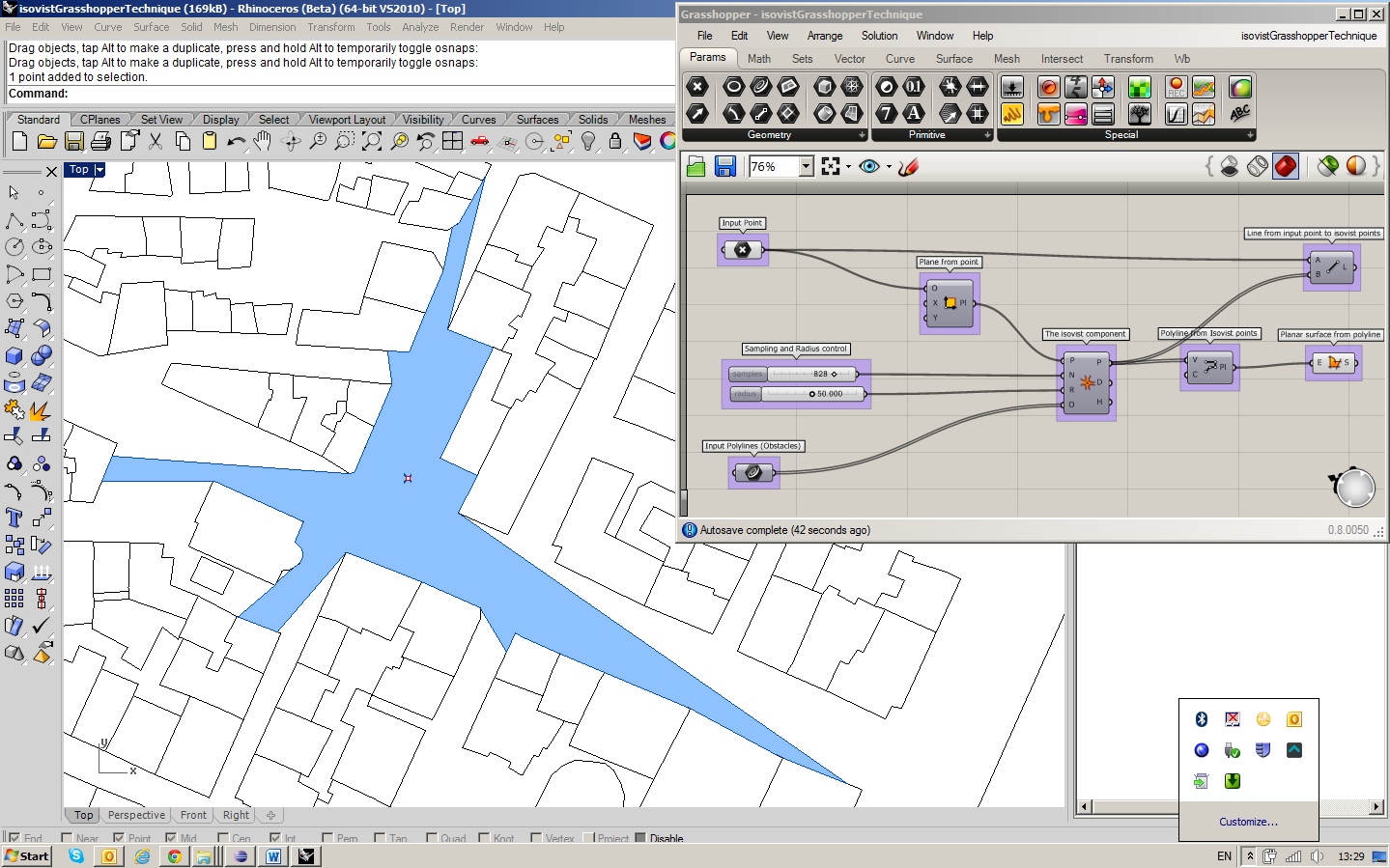Click the four-viewport layout icon

(x=452, y=142)
